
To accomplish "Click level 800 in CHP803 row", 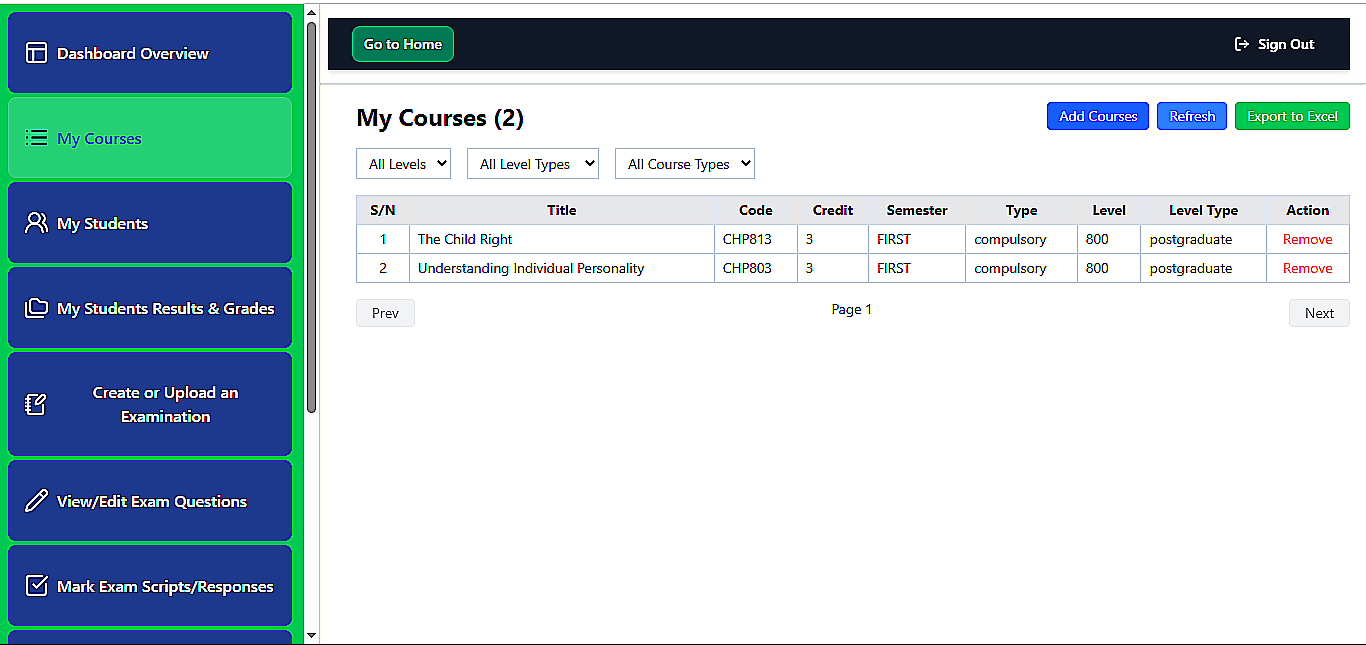I will coord(1109,268).
